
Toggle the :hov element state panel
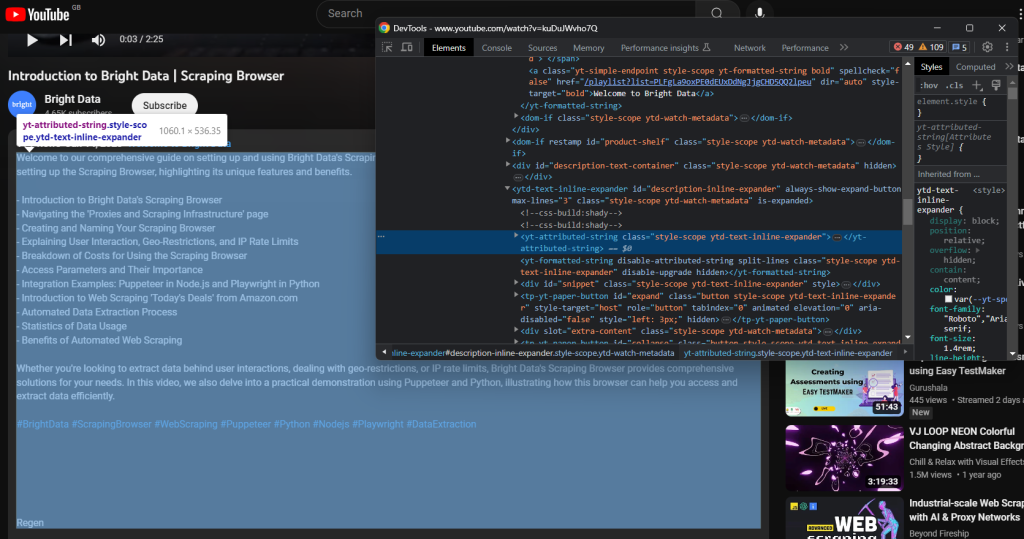coord(929,85)
